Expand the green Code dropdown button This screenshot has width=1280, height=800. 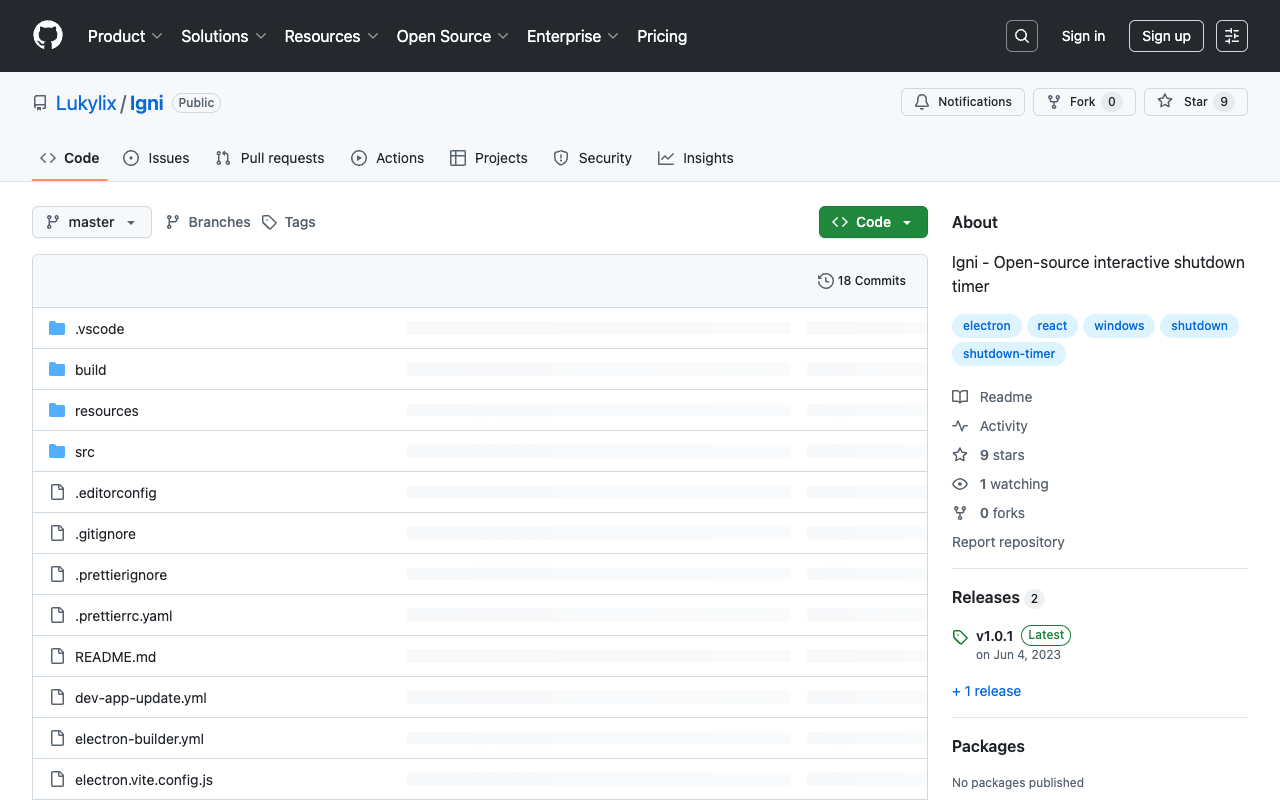pyautogui.click(x=873, y=222)
